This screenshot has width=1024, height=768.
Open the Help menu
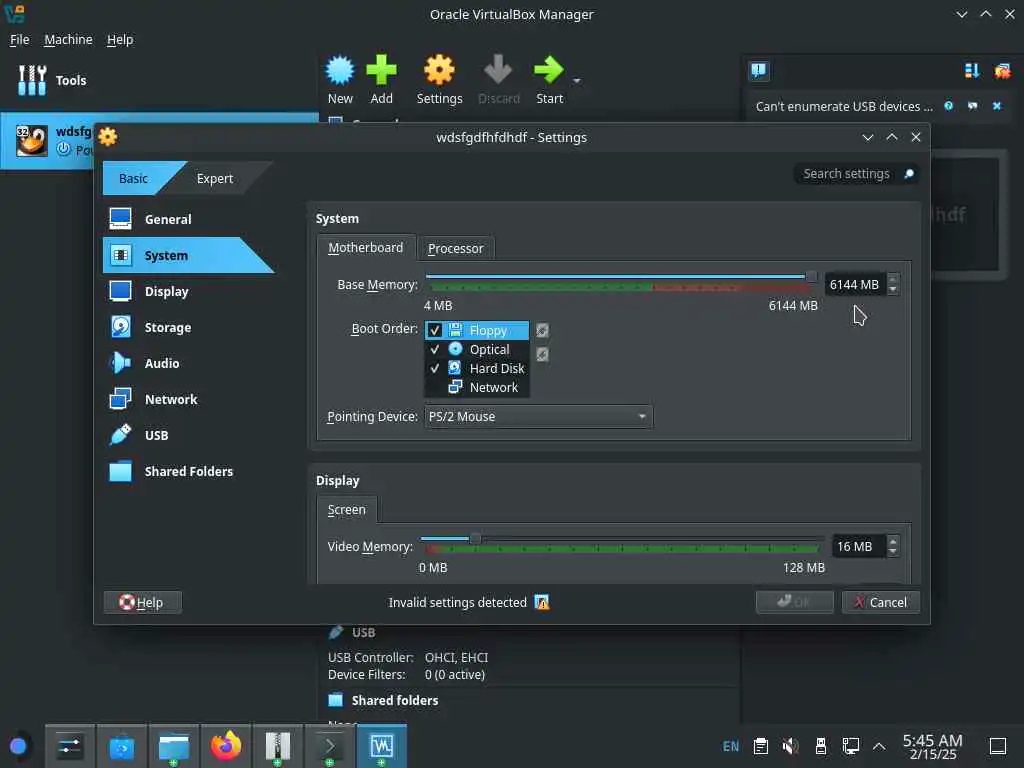(120, 40)
